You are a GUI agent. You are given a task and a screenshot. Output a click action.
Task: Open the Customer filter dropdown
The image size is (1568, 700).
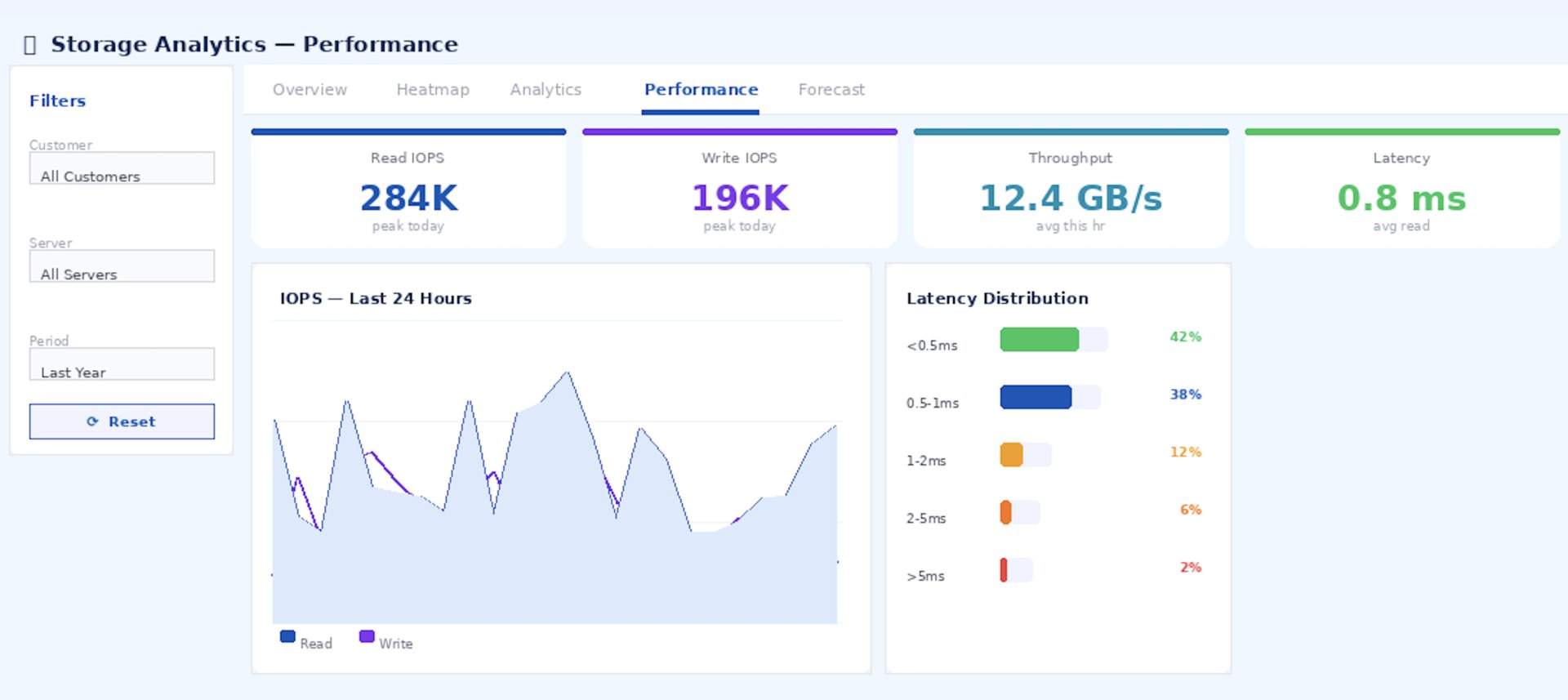pyautogui.click(x=122, y=168)
